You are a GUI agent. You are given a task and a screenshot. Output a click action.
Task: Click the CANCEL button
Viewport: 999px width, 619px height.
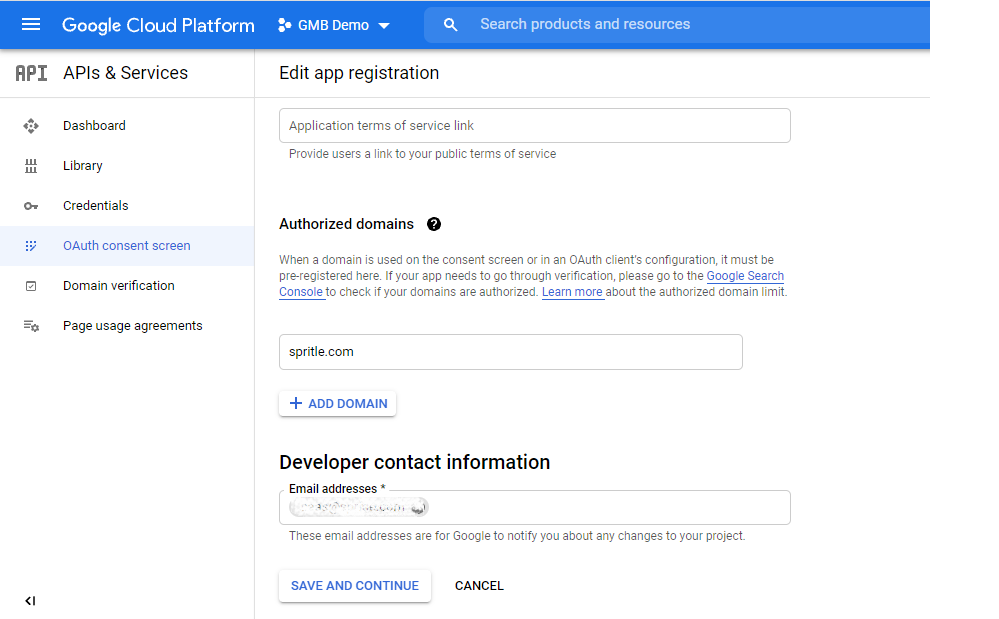click(479, 586)
